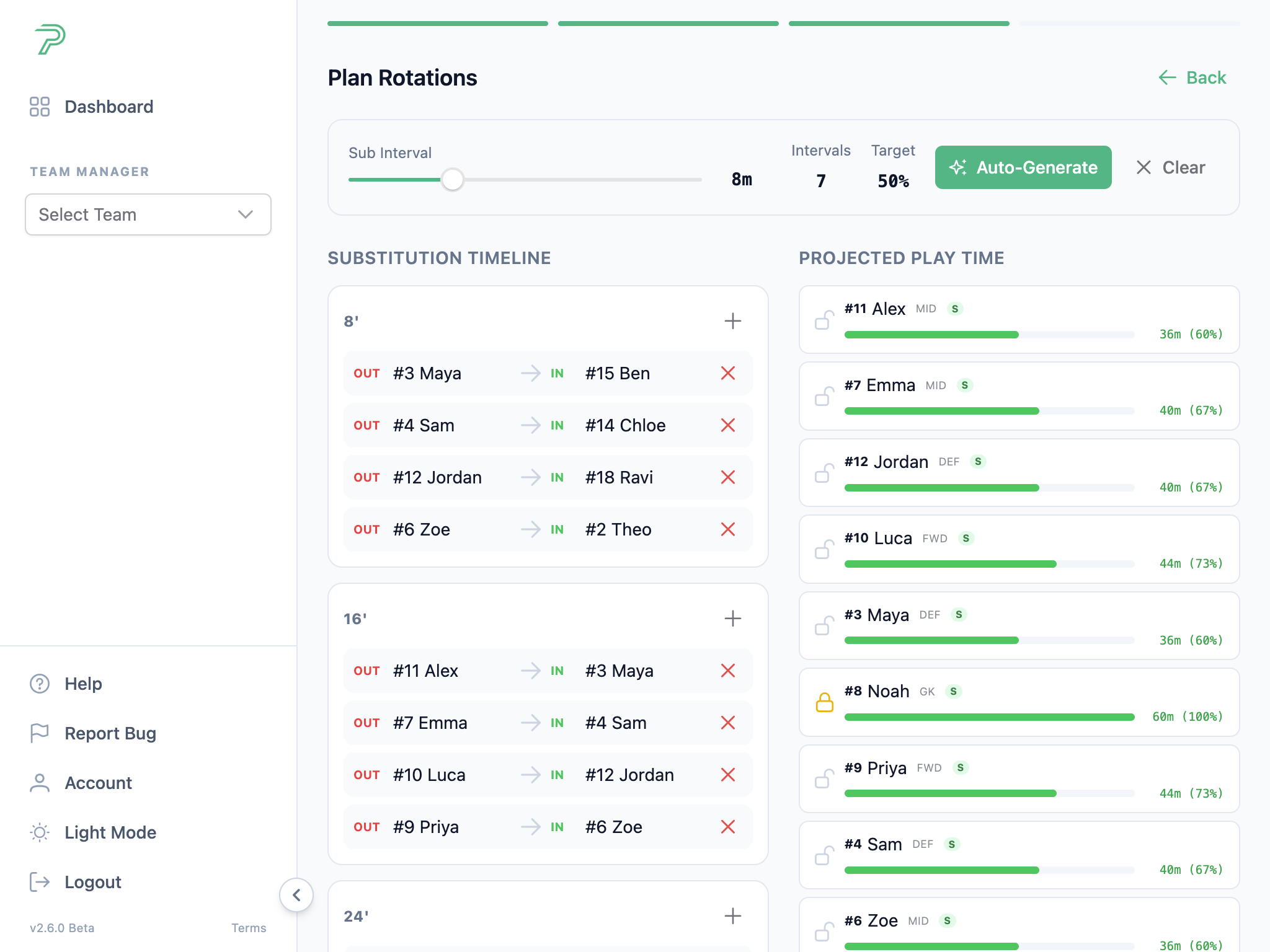Viewport: 1270px width, 952px height.
Task: Click the fourth progress step bar
Action: coord(1130,24)
